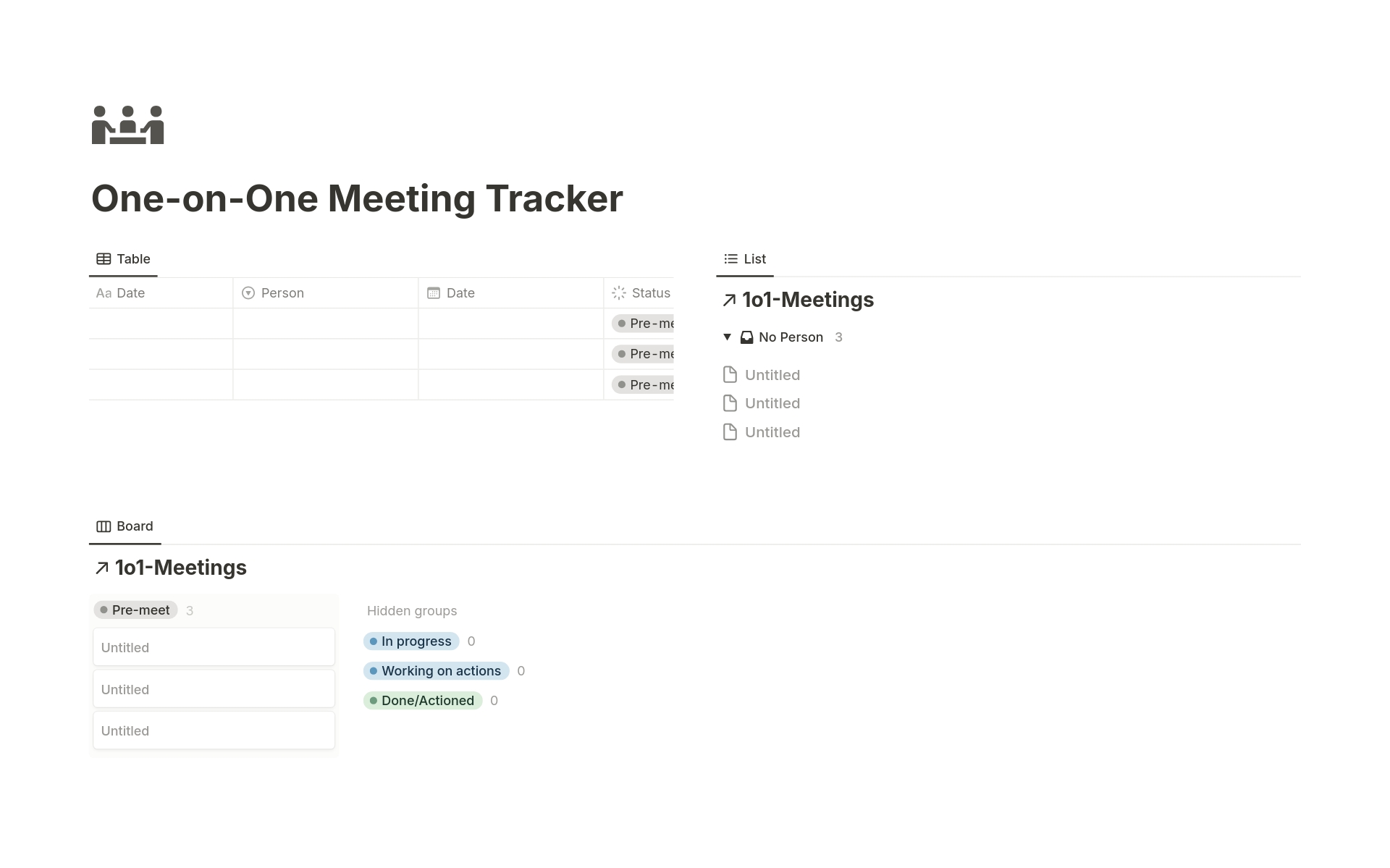
Task: Expand the Hidden groups section
Action: click(412, 610)
